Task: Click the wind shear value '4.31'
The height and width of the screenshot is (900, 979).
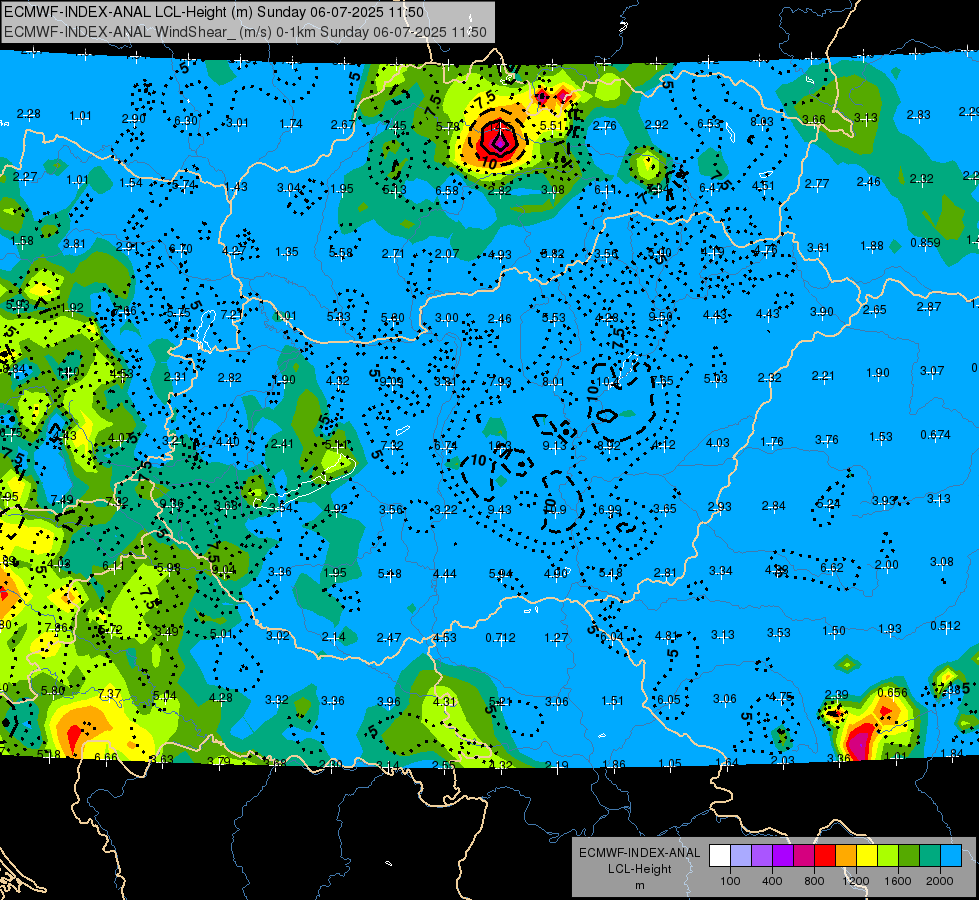Action: tap(445, 701)
